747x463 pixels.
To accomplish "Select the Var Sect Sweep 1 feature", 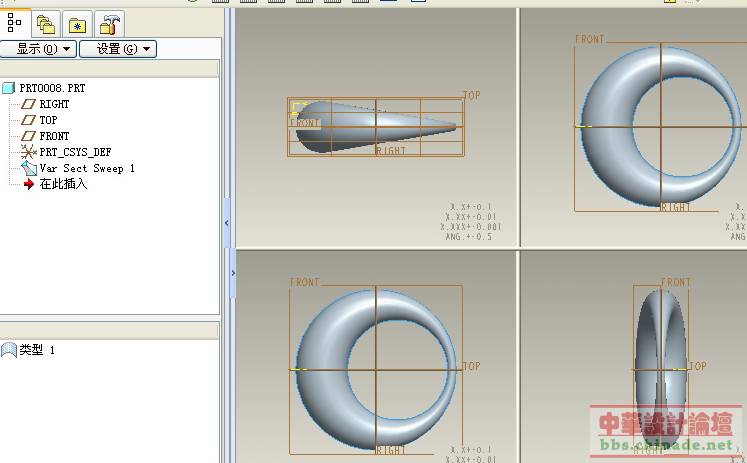I will tap(87, 168).
